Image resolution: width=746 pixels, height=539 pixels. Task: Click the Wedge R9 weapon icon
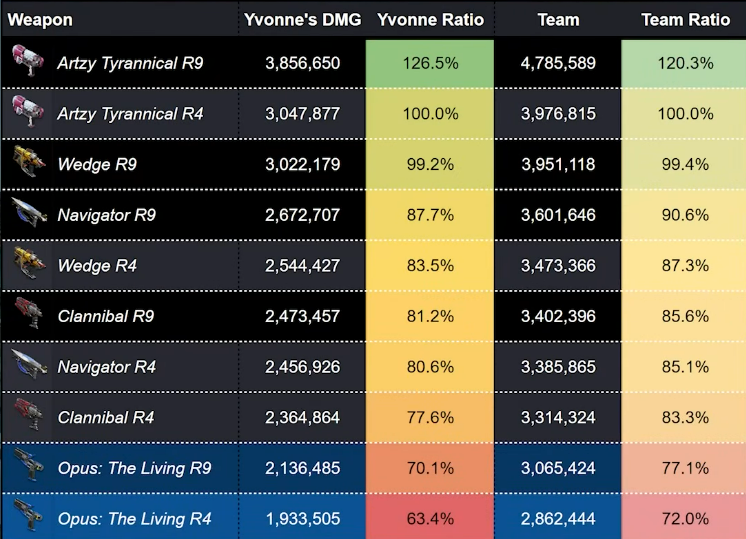pyautogui.click(x=29, y=162)
